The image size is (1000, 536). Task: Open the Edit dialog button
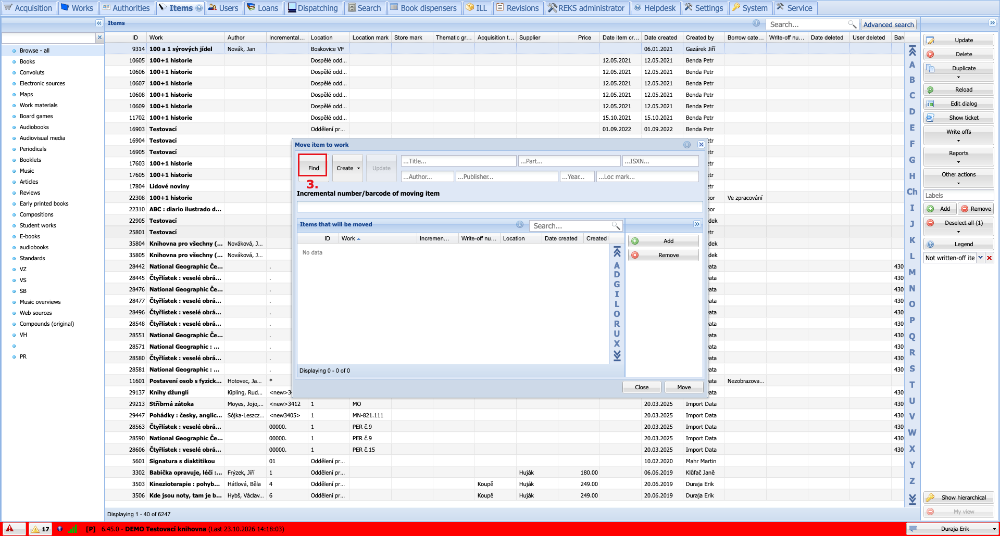(959, 103)
